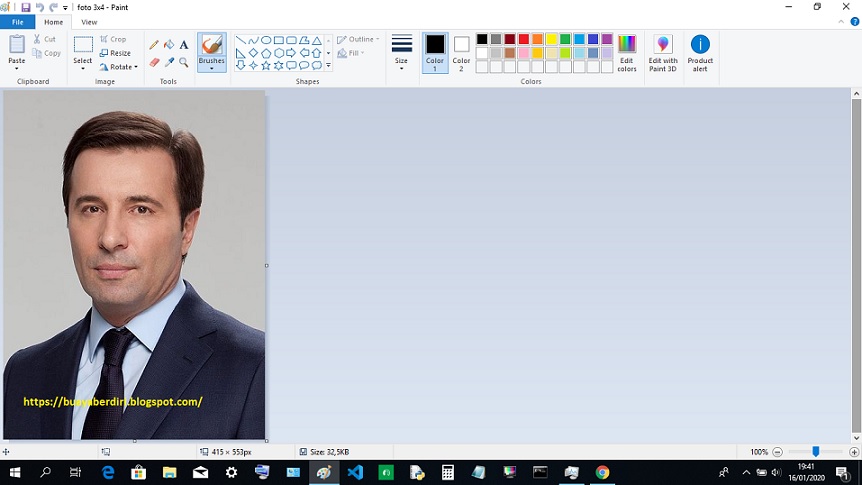This screenshot has width=862, height=485.
Task: Open Customize Quick Access Toolbar dropdown
Action: pyautogui.click(x=65, y=8)
